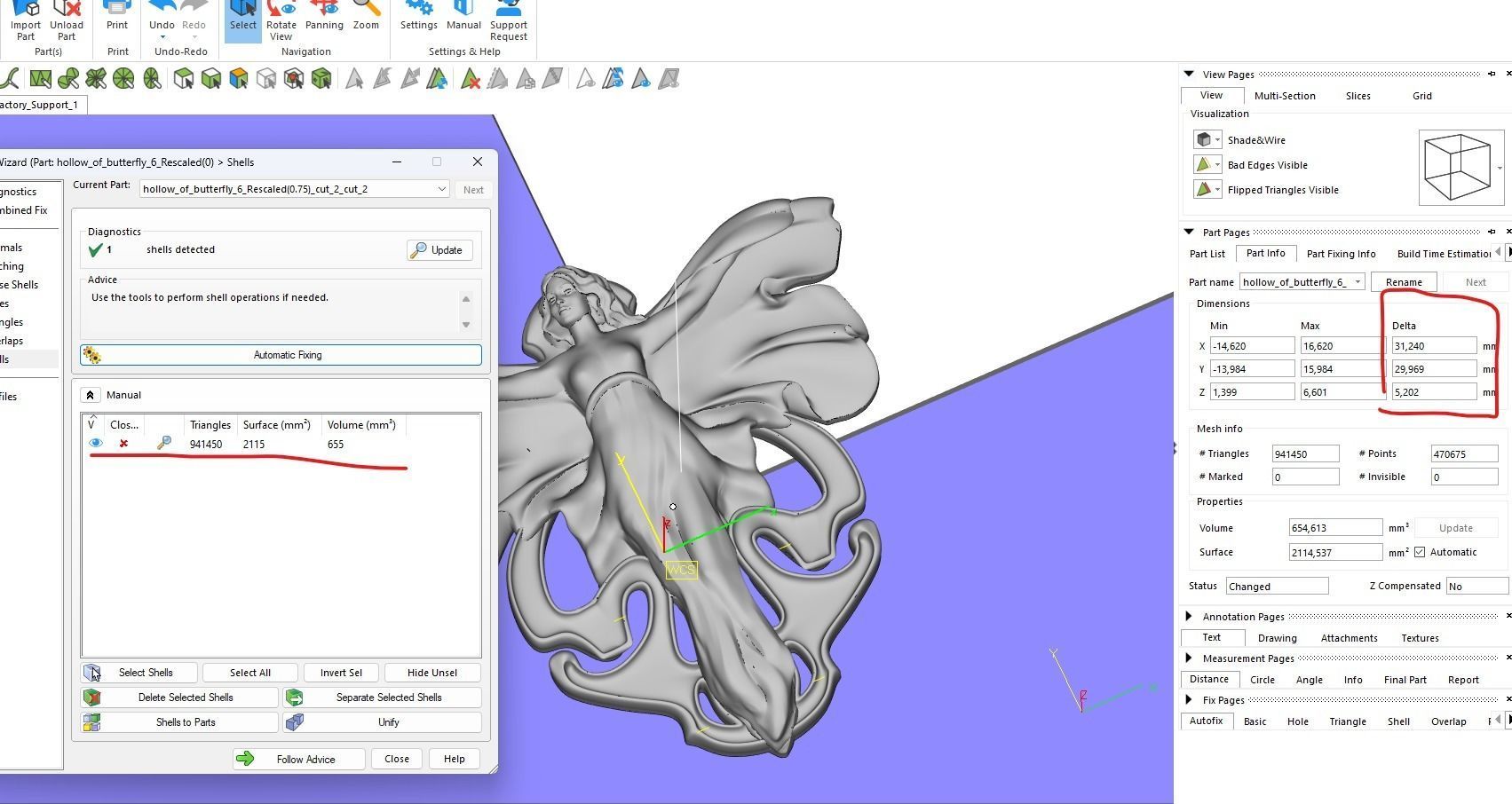Expand the Measurement Pages panel
The height and width of the screenshot is (804, 1512).
1189,658
